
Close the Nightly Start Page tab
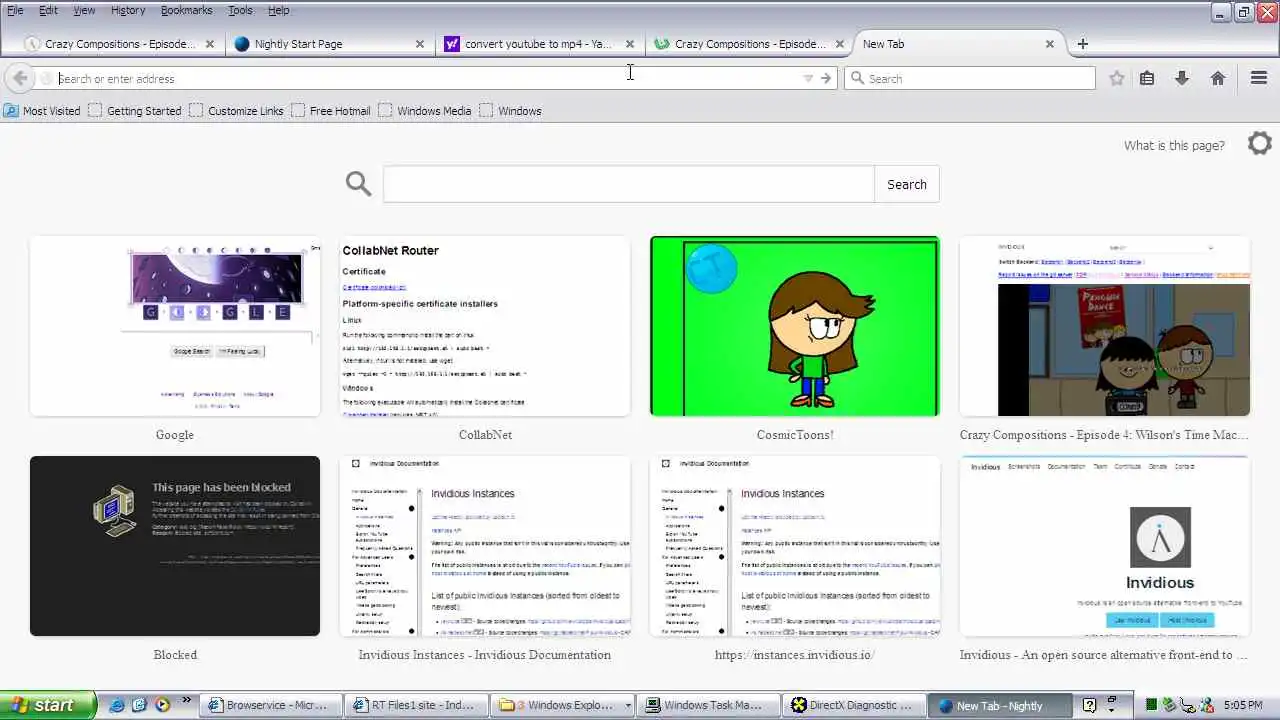[x=420, y=44]
